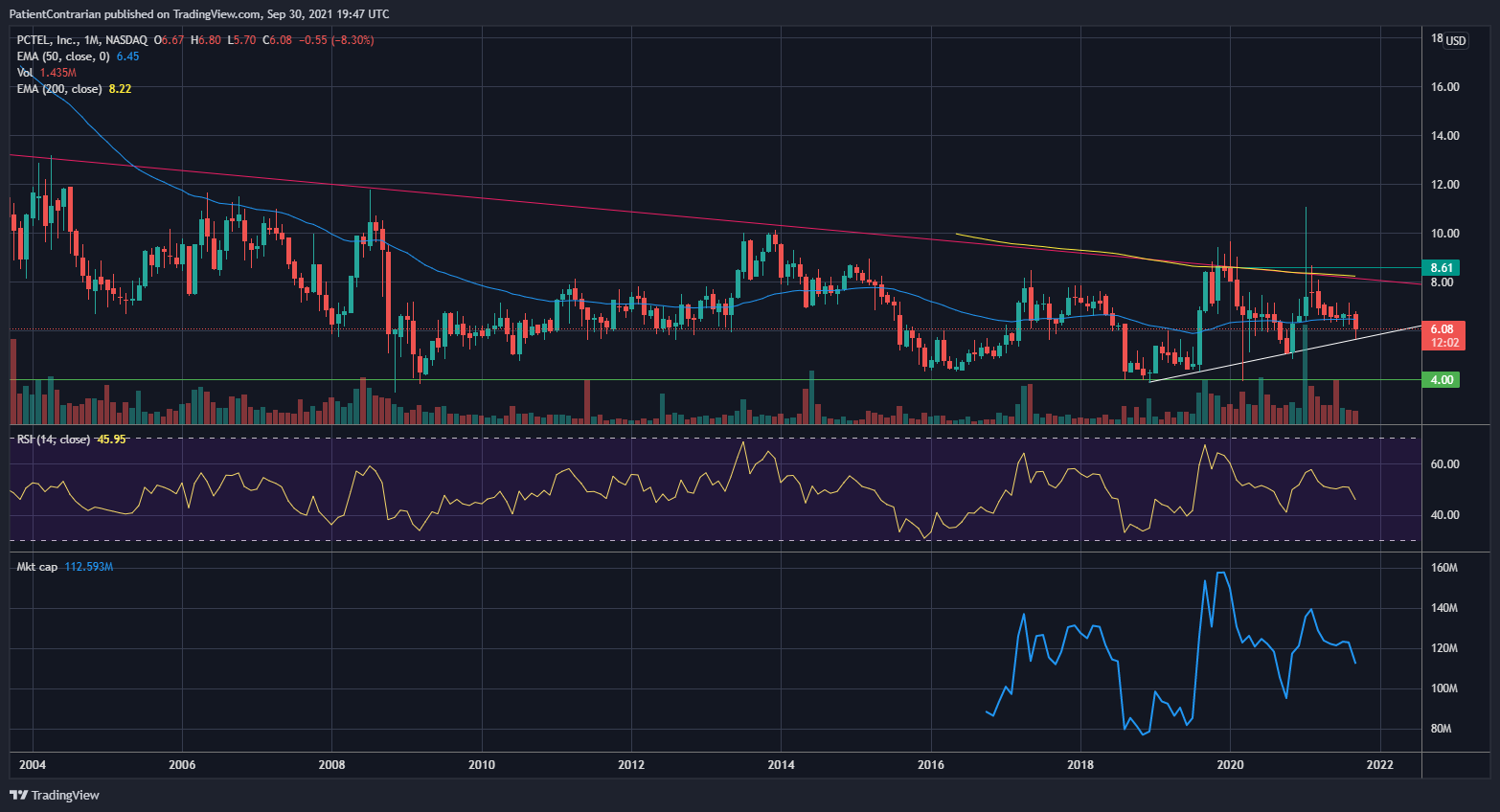Click the 8.61 green price label

(1442, 268)
